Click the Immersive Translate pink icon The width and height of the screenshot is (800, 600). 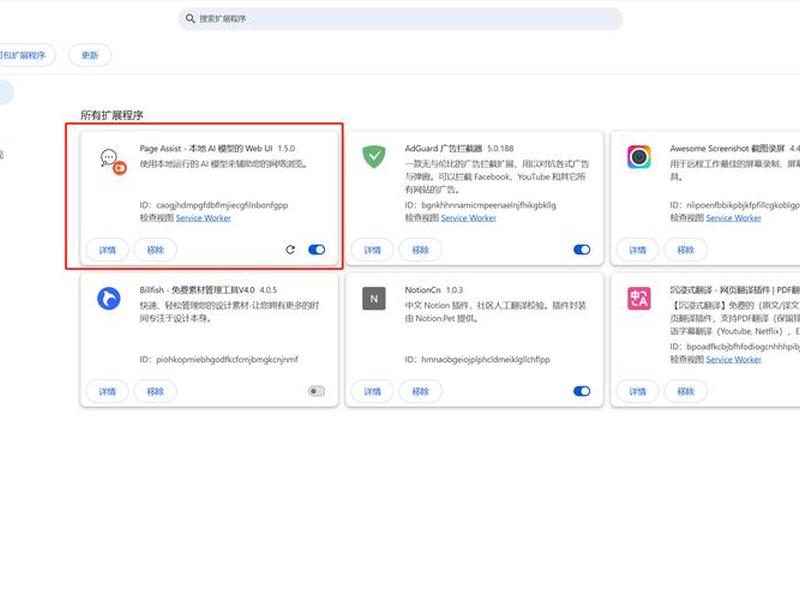pos(639,298)
